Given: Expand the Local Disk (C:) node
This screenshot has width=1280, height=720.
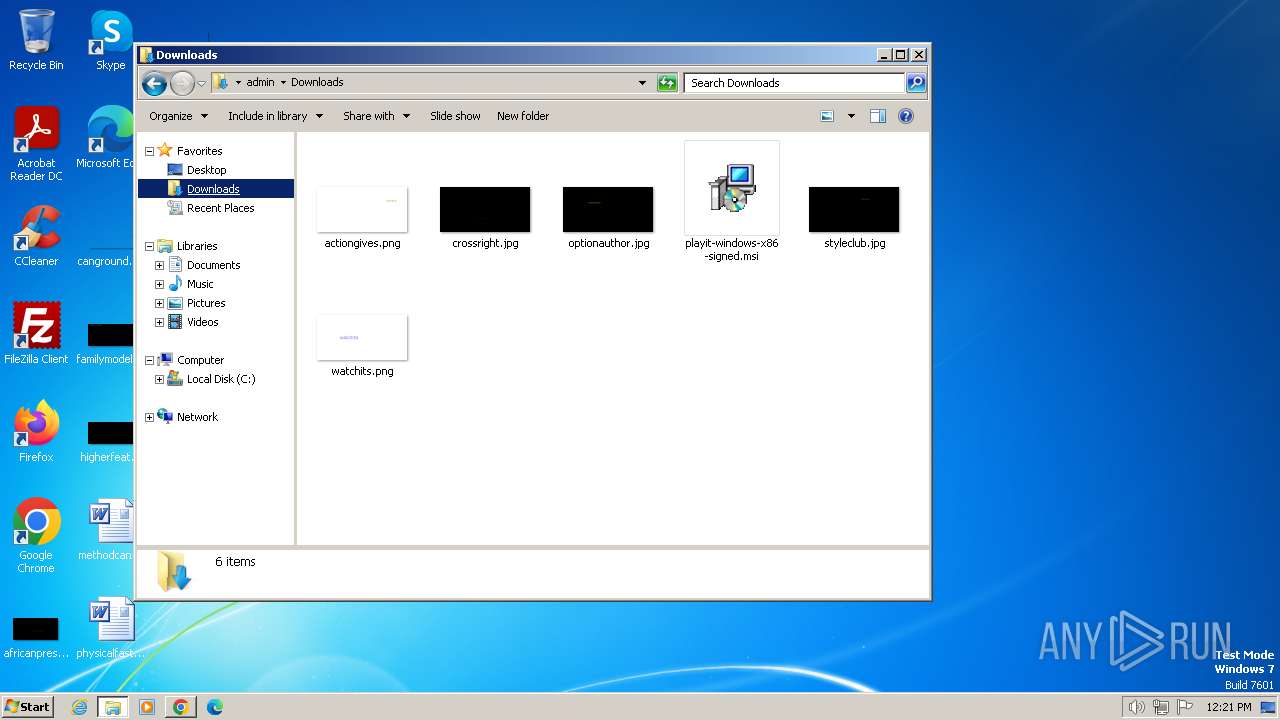Looking at the screenshot, I should 159,379.
